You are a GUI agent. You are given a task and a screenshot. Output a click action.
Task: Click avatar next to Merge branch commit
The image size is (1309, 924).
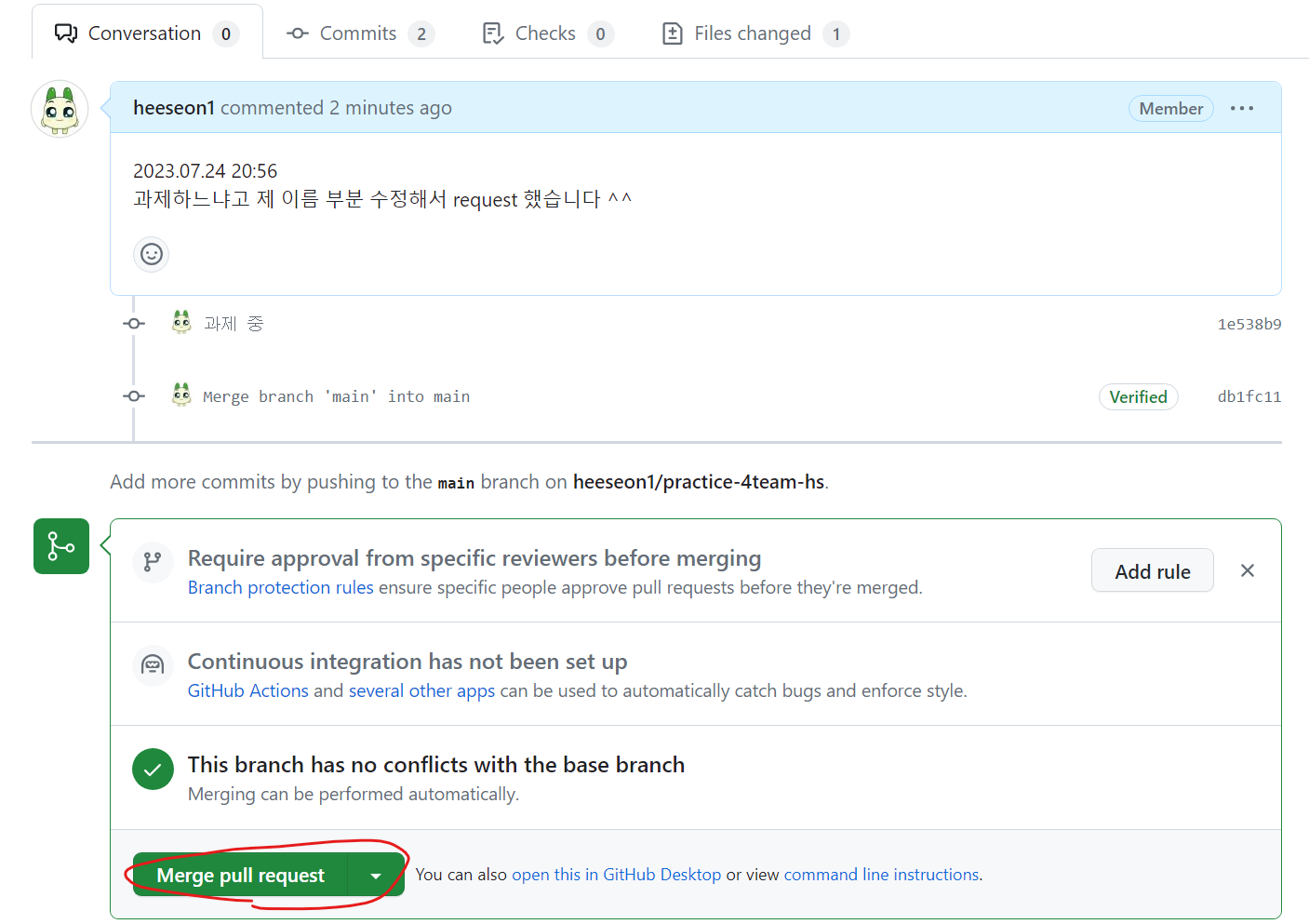(181, 395)
